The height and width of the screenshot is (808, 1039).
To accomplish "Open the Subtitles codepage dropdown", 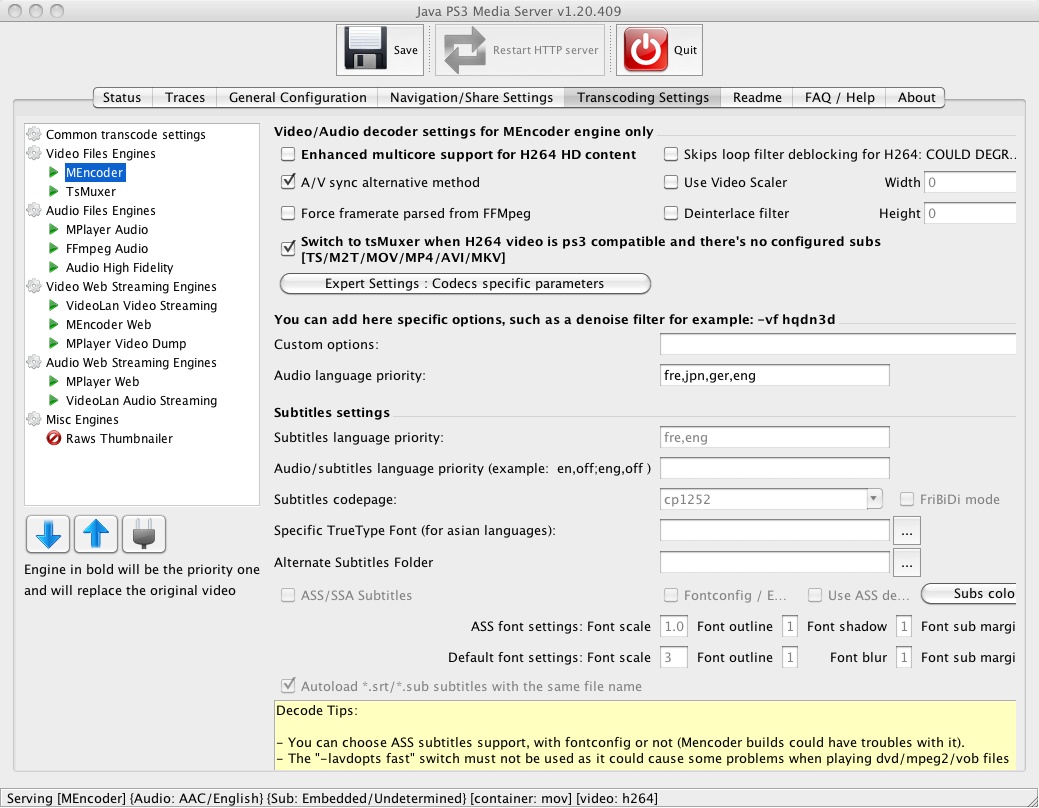I will tap(872, 498).
